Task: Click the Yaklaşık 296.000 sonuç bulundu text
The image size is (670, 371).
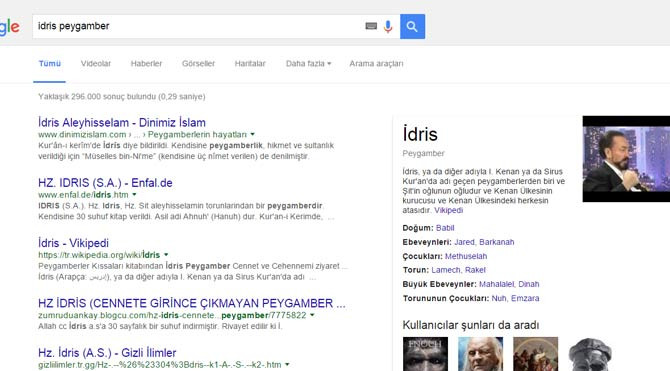Action: tap(122, 97)
